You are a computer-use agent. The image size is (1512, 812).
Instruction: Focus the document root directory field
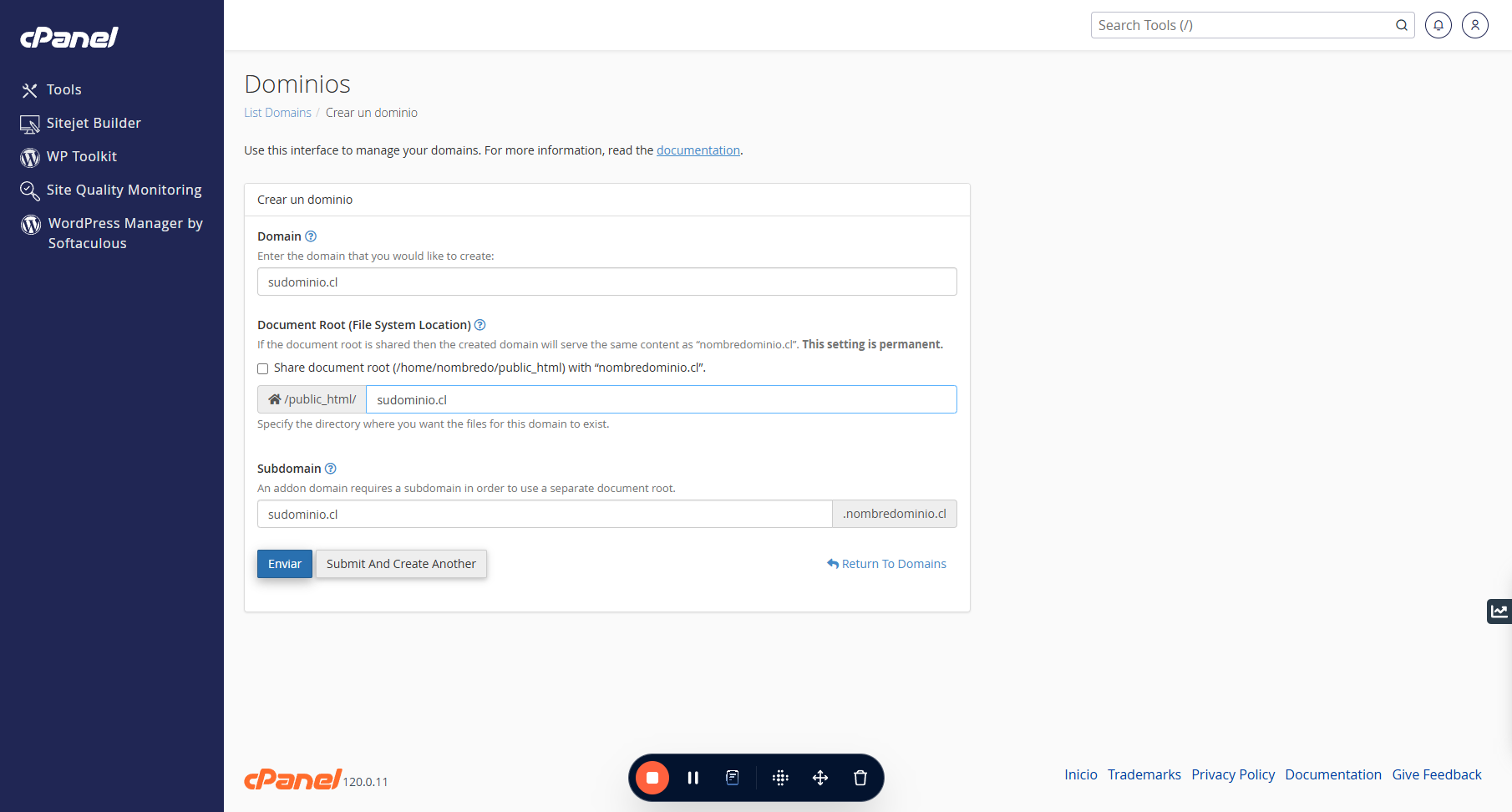pyautogui.click(x=662, y=399)
